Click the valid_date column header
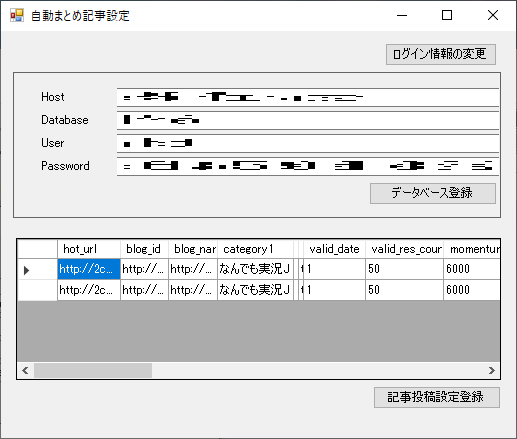The image size is (517, 439). 334,249
